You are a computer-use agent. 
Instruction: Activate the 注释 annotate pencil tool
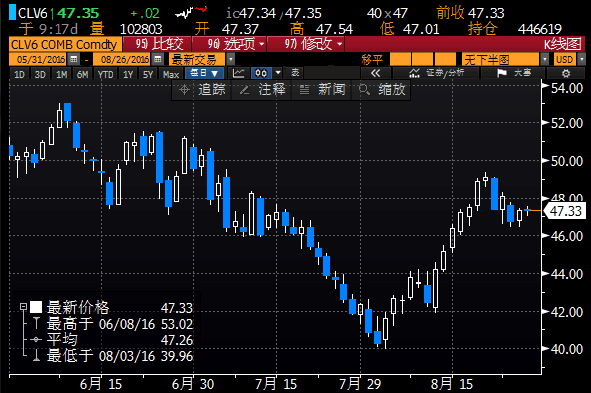point(262,90)
